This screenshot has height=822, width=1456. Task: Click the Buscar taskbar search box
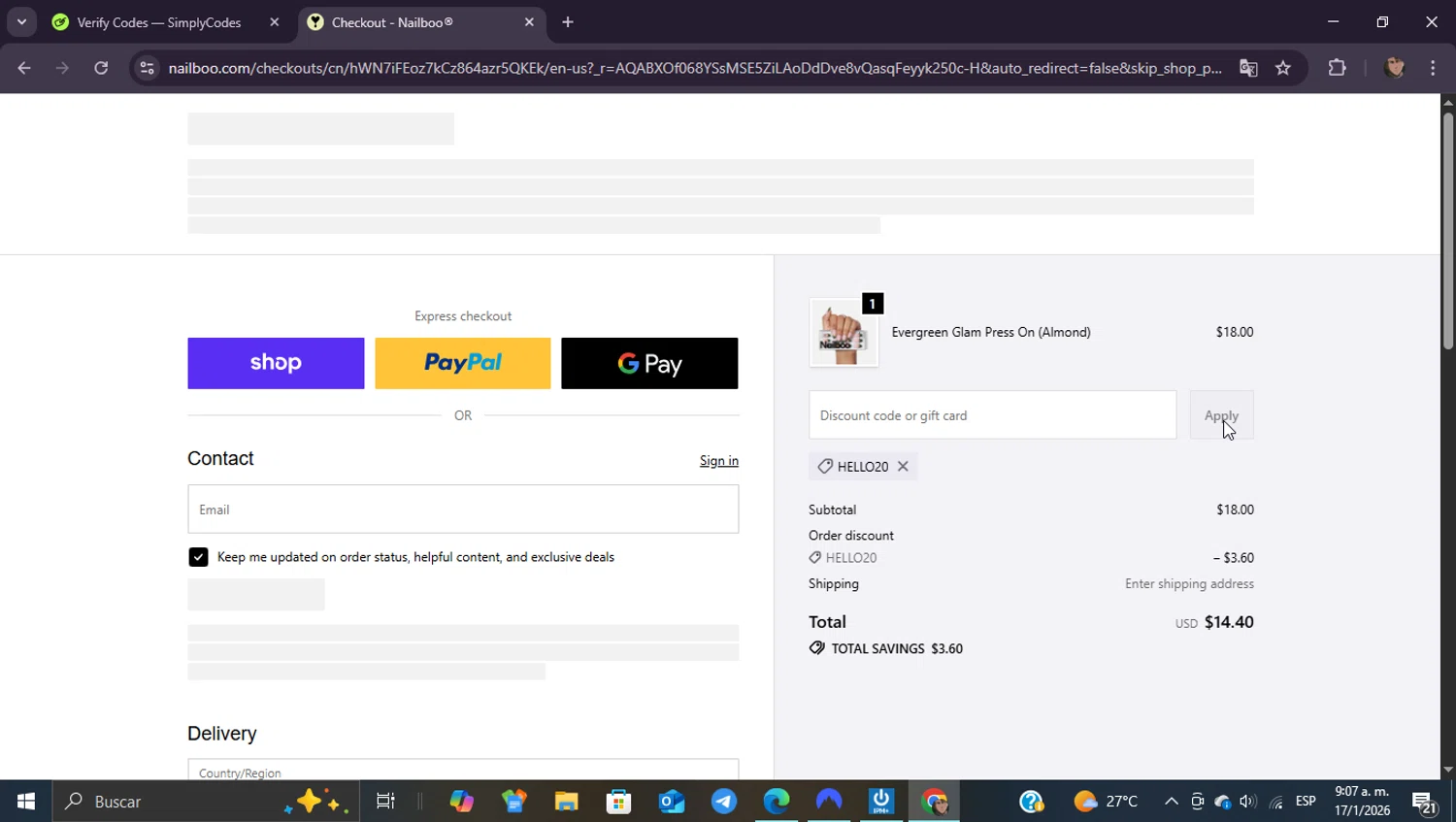click(204, 802)
